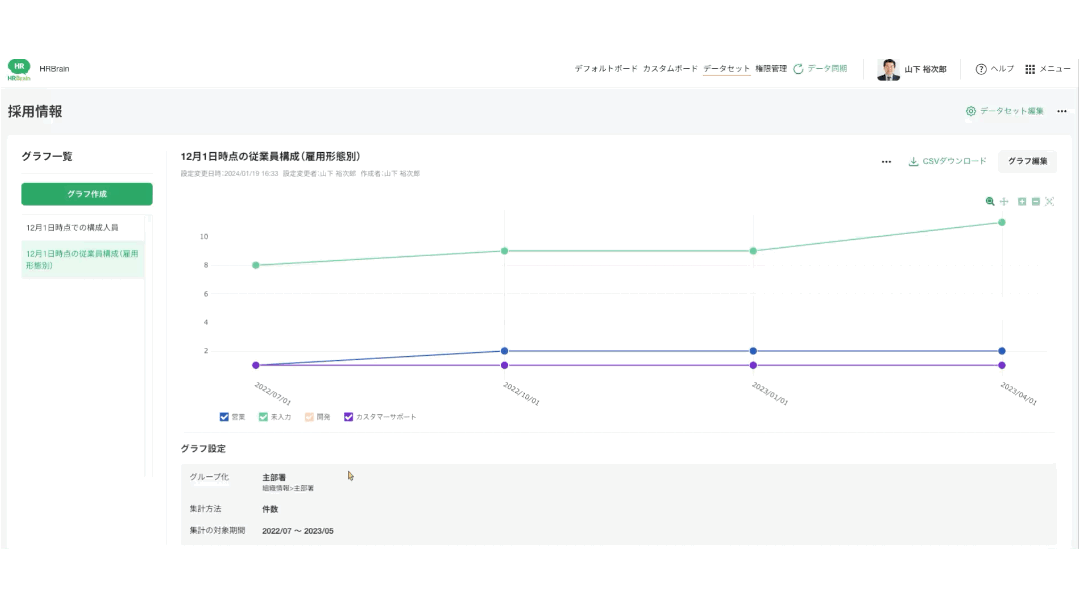Click the グラフ設定 section heading
Screen dimensions: 1080x608
[203, 448]
